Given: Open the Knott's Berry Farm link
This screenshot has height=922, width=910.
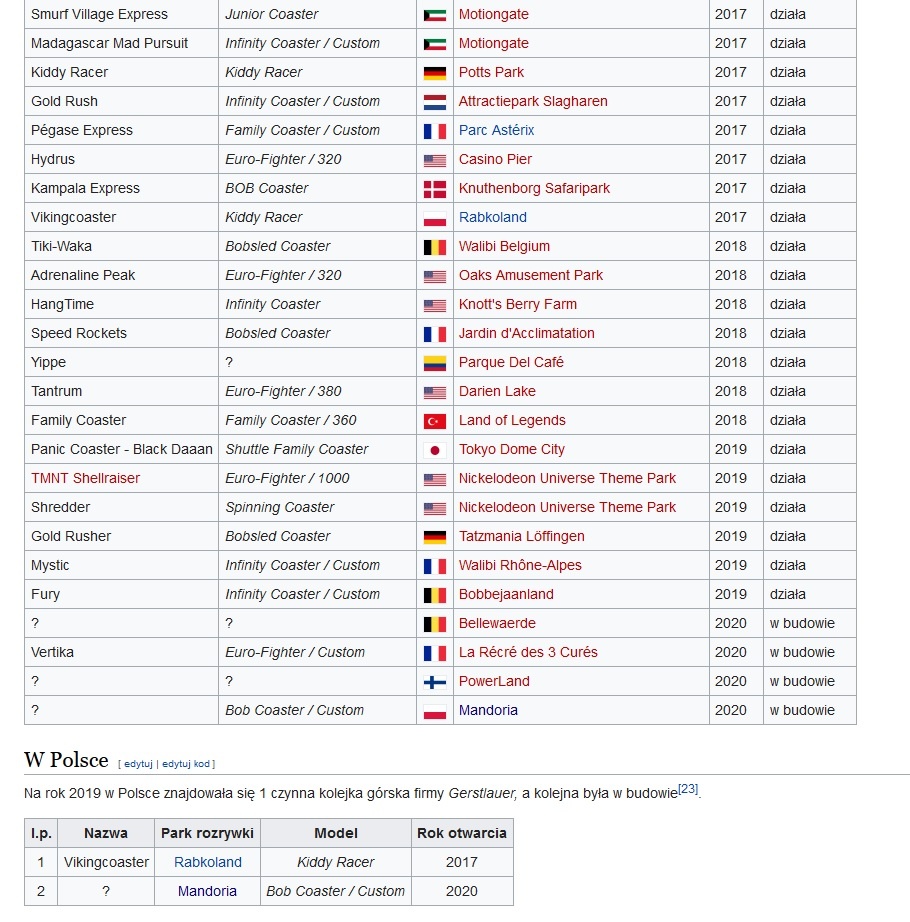Looking at the screenshot, I should [x=517, y=304].
